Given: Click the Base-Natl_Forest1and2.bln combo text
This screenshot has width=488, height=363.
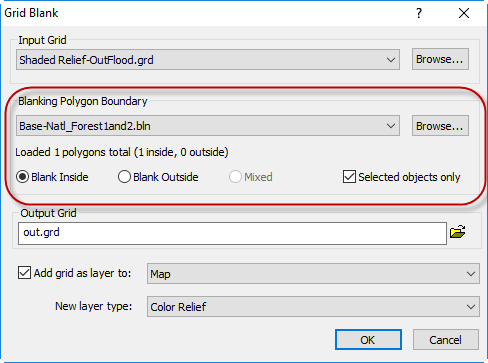Looking at the screenshot, I should click(x=85, y=126).
